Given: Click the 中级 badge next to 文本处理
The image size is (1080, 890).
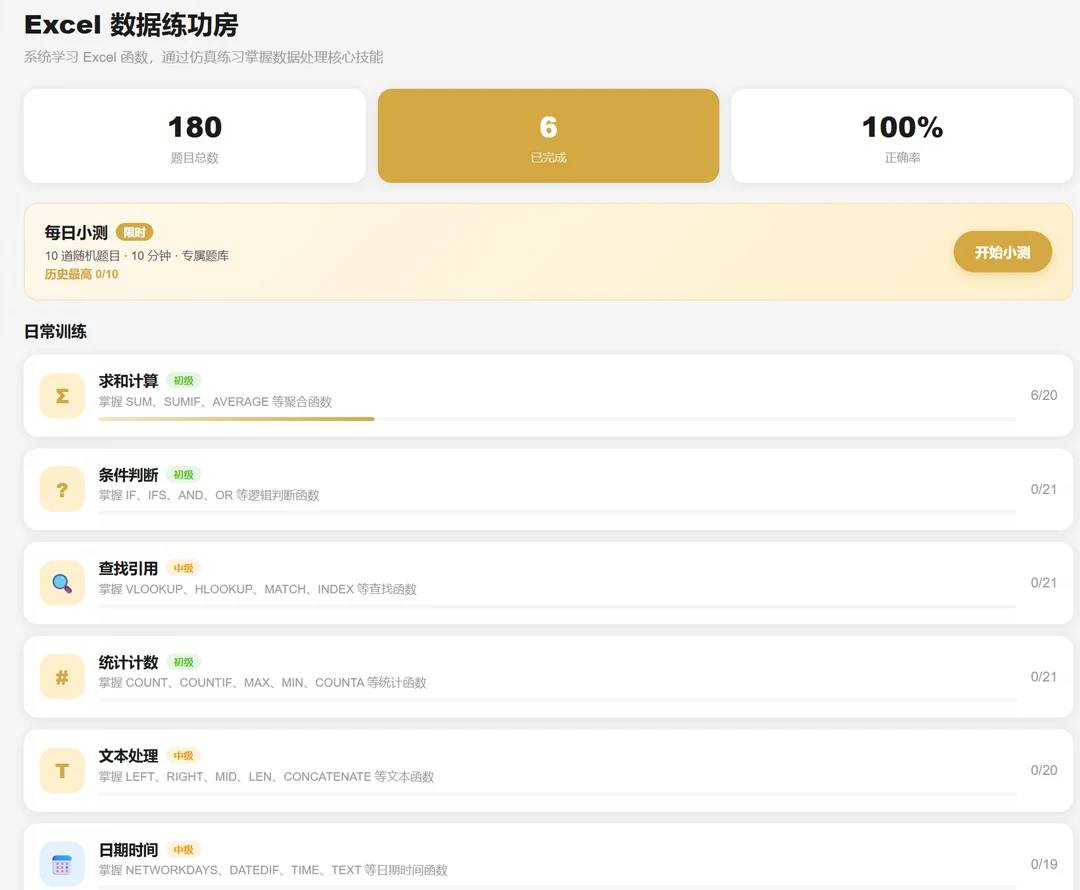Looking at the screenshot, I should (x=183, y=756).
